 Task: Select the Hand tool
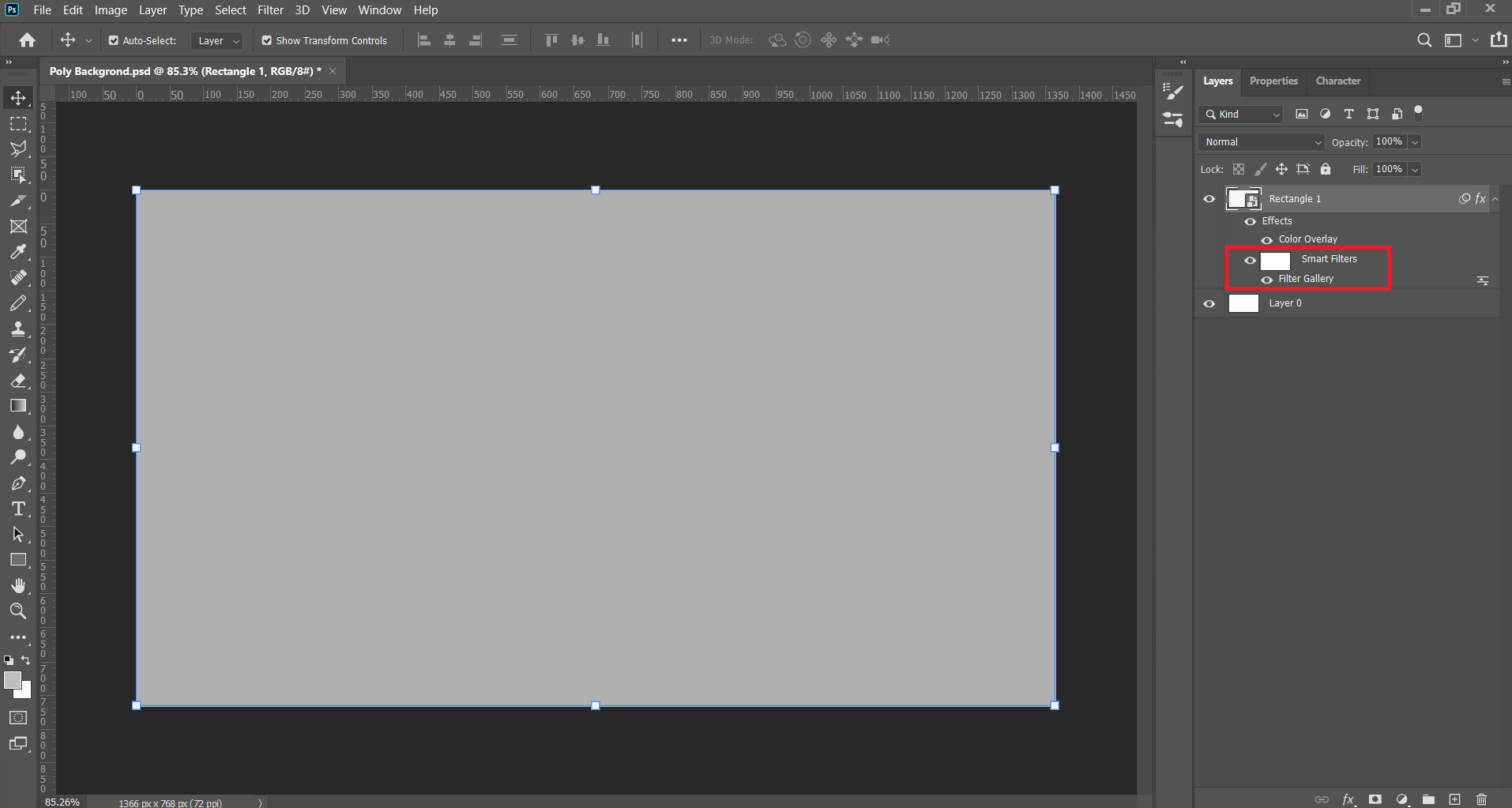[x=18, y=585]
